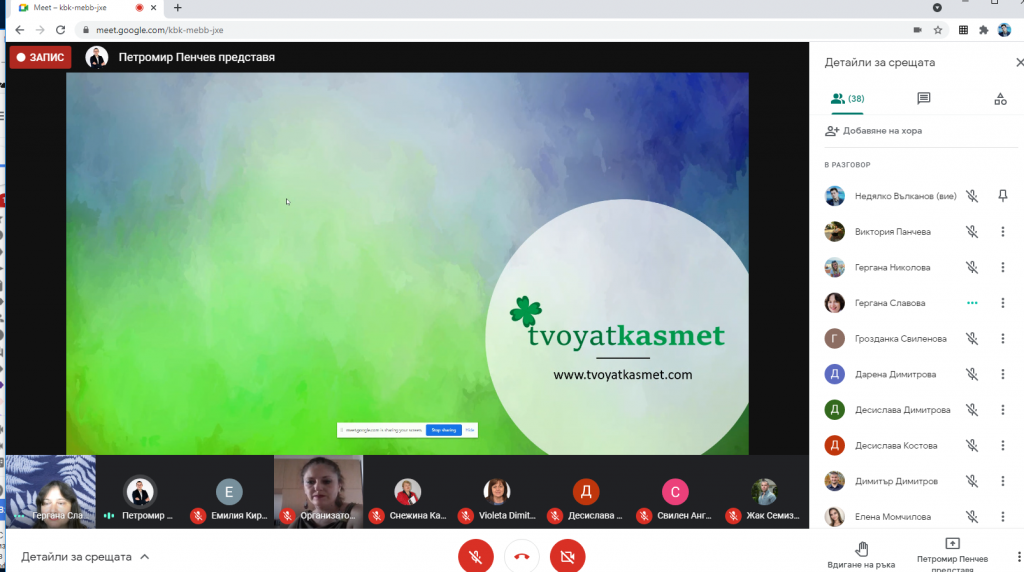
Task: Click Добавяне на хора to add people
Action: point(873,131)
